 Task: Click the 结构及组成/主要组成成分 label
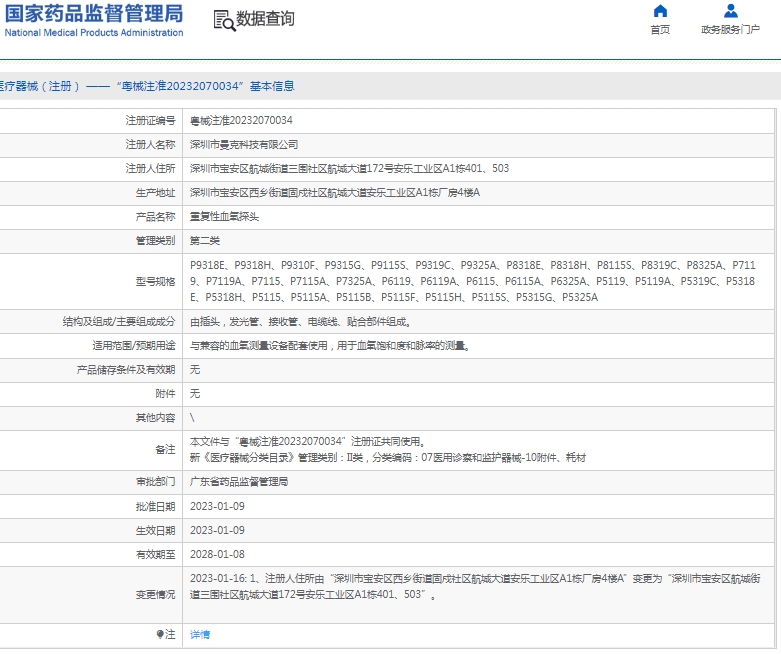pyautogui.click(x=119, y=322)
